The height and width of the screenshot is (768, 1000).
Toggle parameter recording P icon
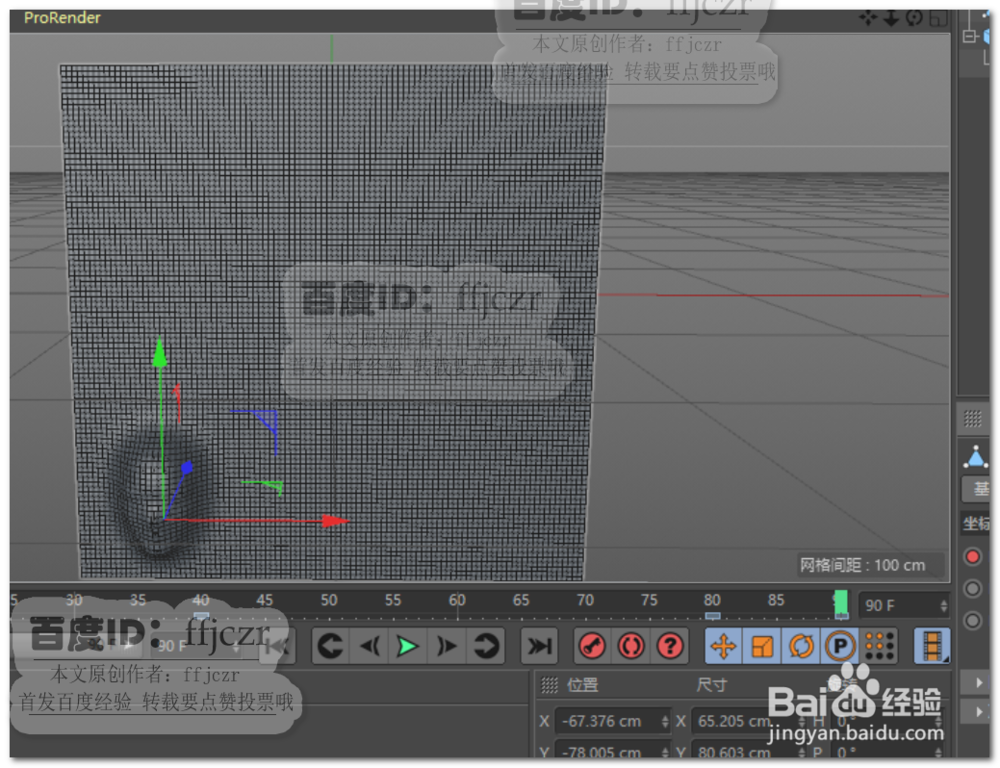click(840, 646)
